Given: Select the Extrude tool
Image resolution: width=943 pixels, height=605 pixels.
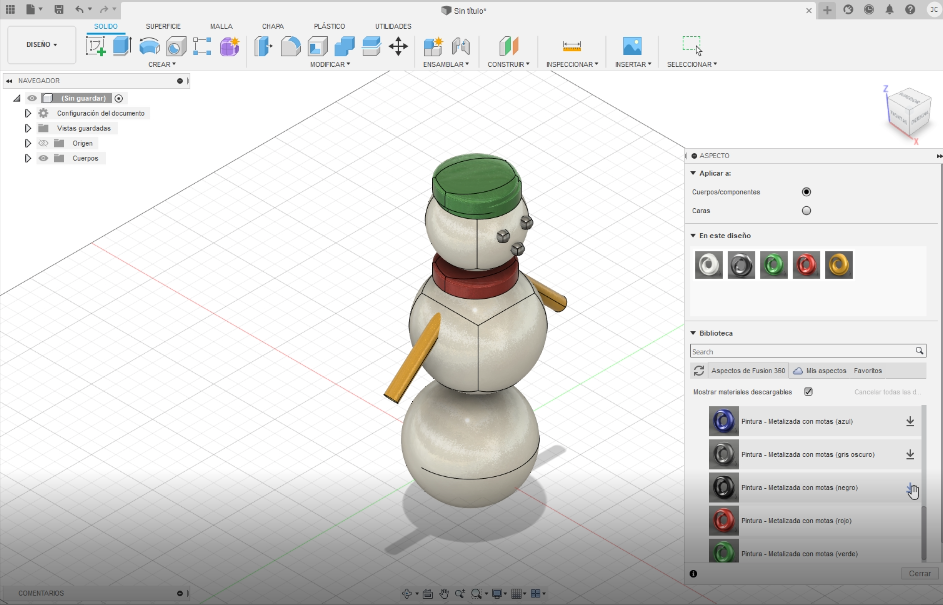Looking at the screenshot, I should click(x=122, y=46).
